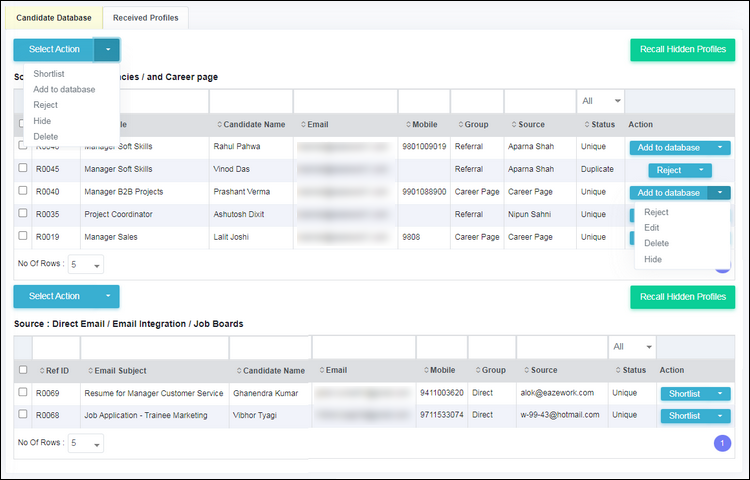Click the text 'Manager B2B Projects'
750x480 pixels.
click(124, 192)
